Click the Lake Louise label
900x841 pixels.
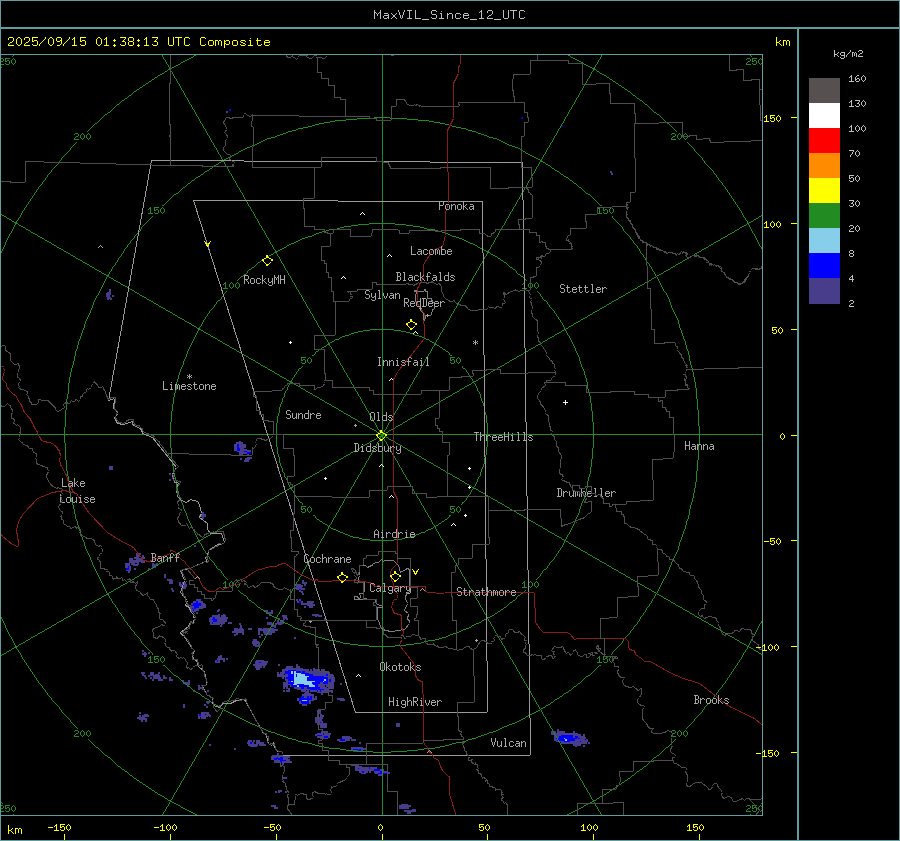77,491
